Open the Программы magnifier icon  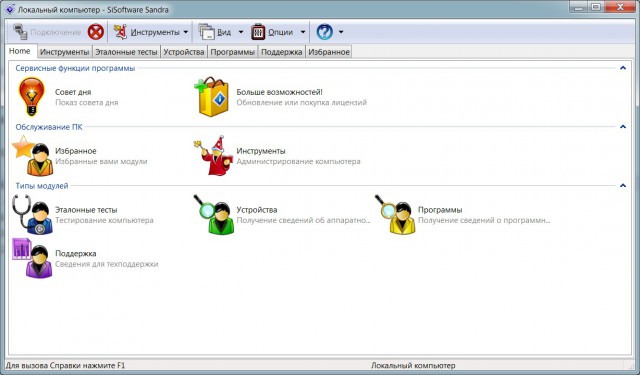click(x=395, y=215)
